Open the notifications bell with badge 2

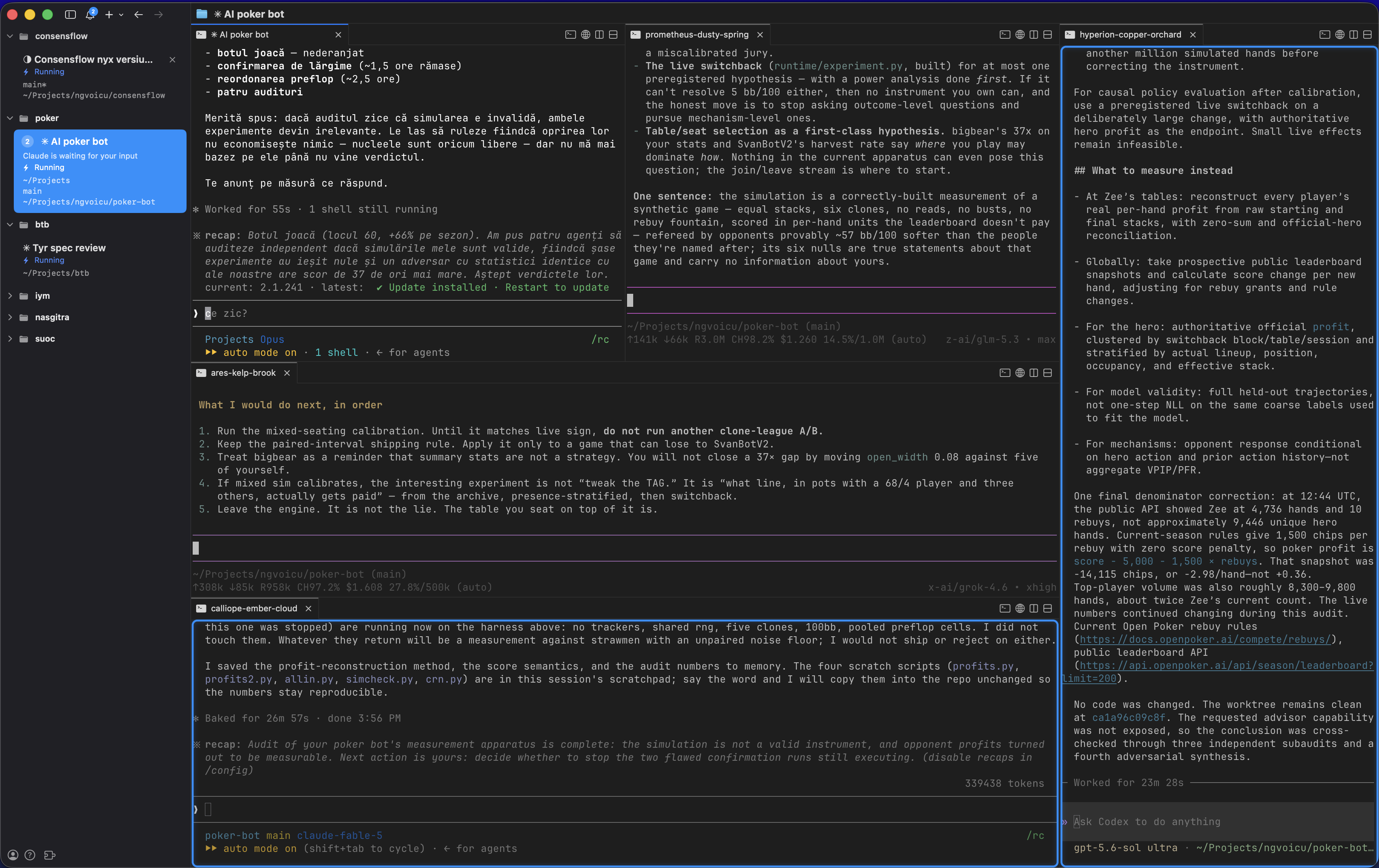click(90, 14)
